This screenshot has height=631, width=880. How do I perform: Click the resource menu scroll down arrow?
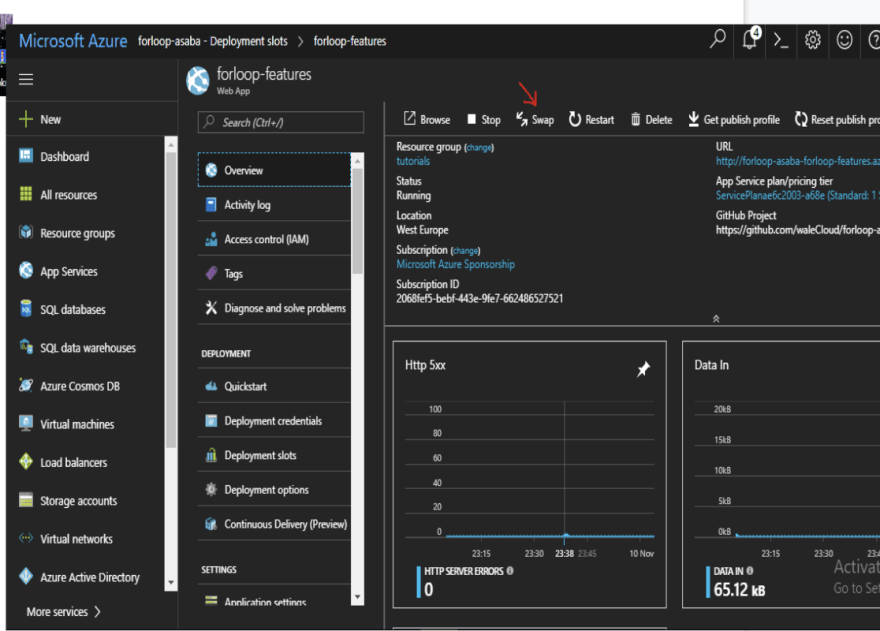pos(357,597)
